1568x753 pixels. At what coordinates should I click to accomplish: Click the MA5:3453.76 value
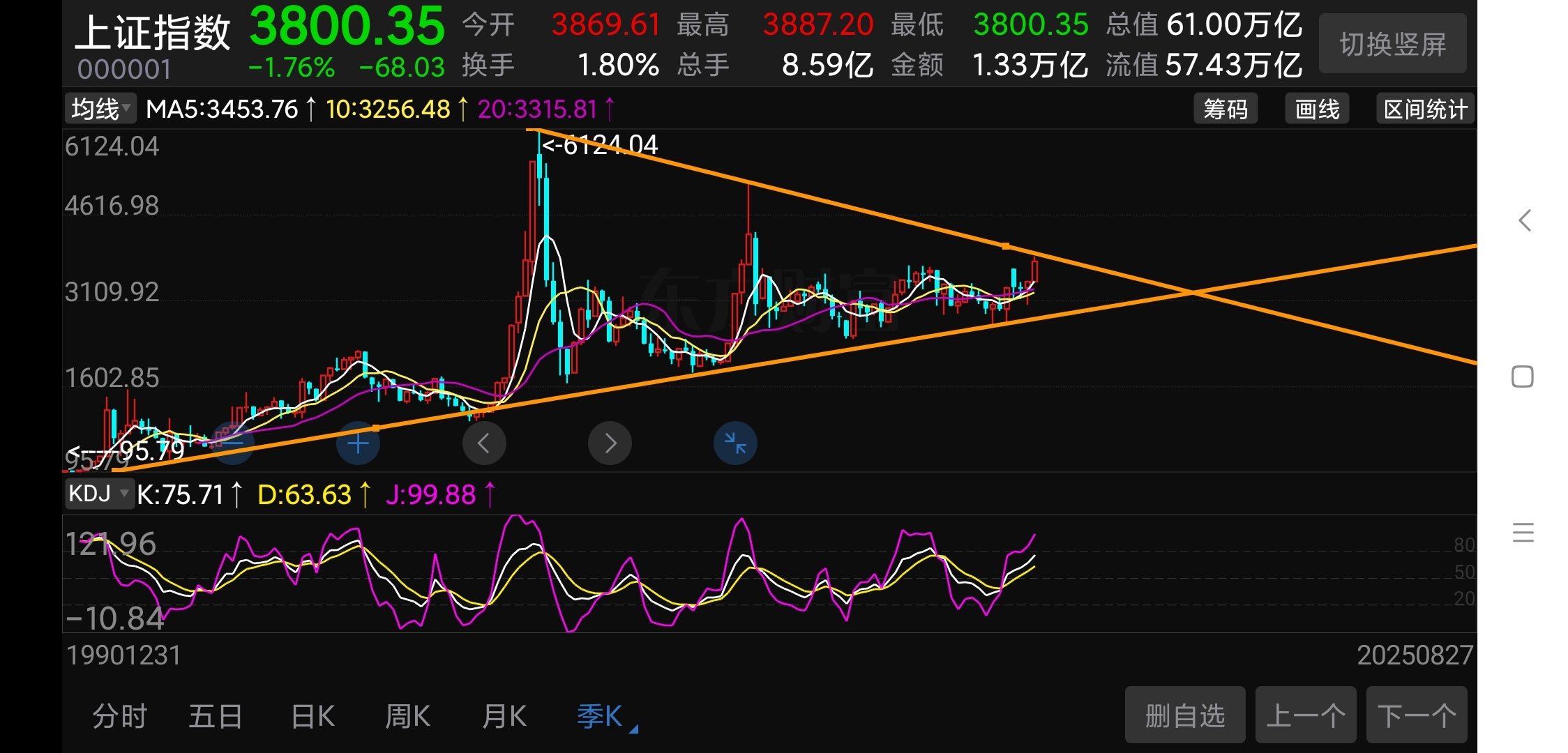(222, 109)
